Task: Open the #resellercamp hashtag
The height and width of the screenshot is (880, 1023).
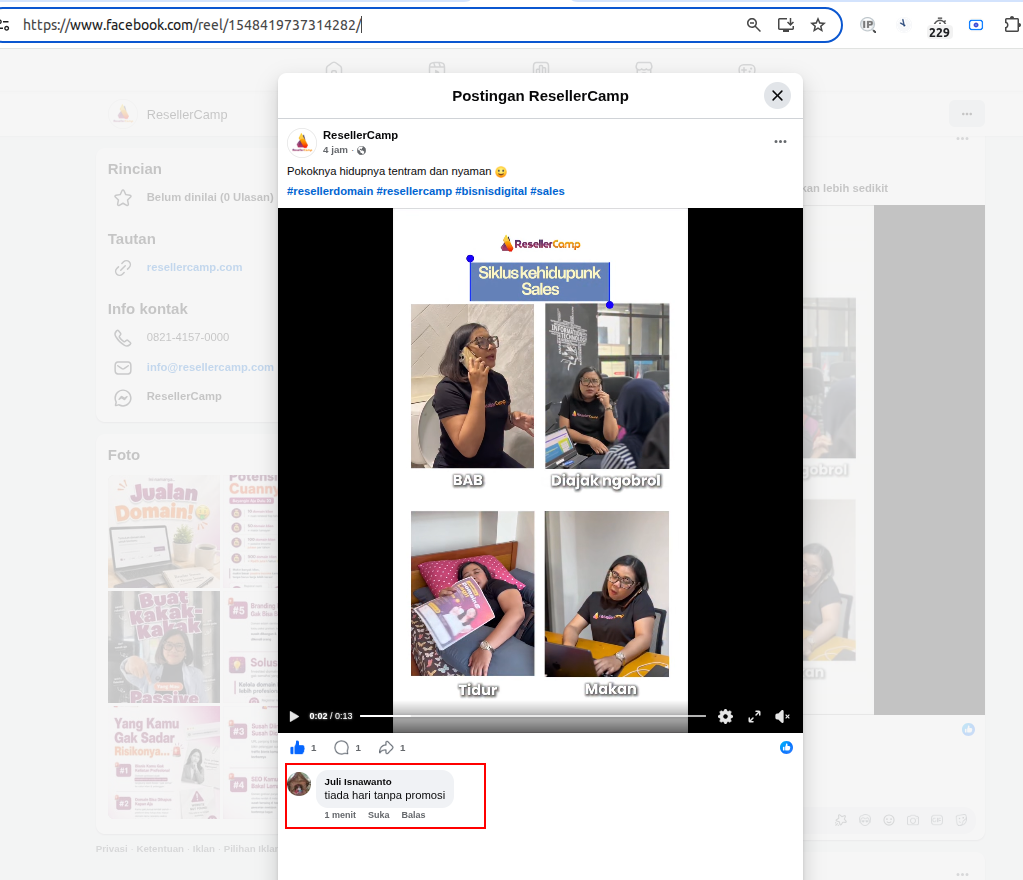Action: (x=414, y=191)
